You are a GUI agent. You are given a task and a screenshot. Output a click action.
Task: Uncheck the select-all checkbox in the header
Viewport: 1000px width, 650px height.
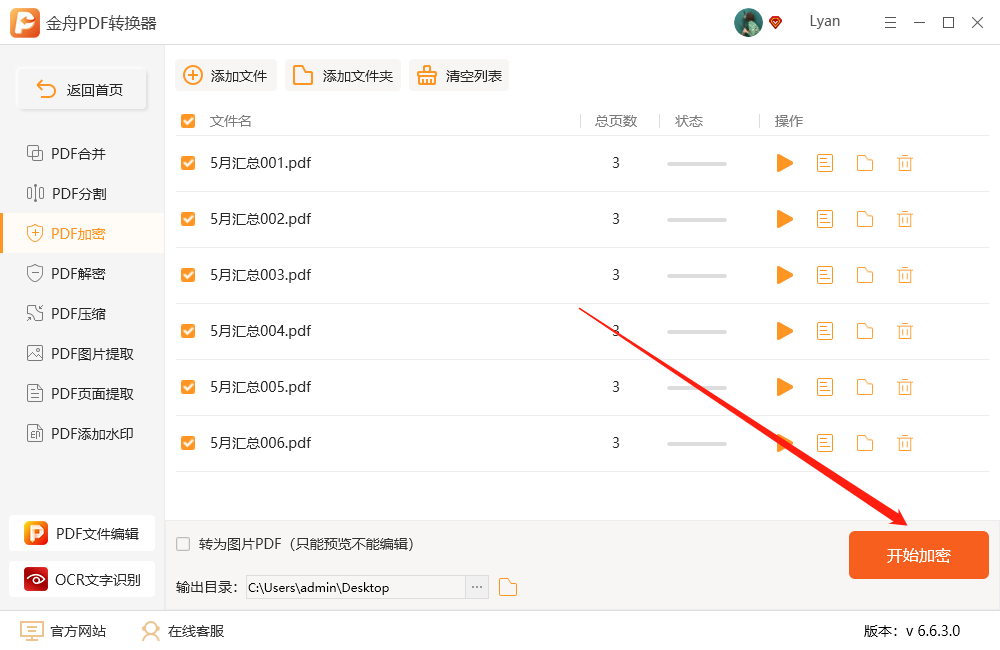coord(187,120)
